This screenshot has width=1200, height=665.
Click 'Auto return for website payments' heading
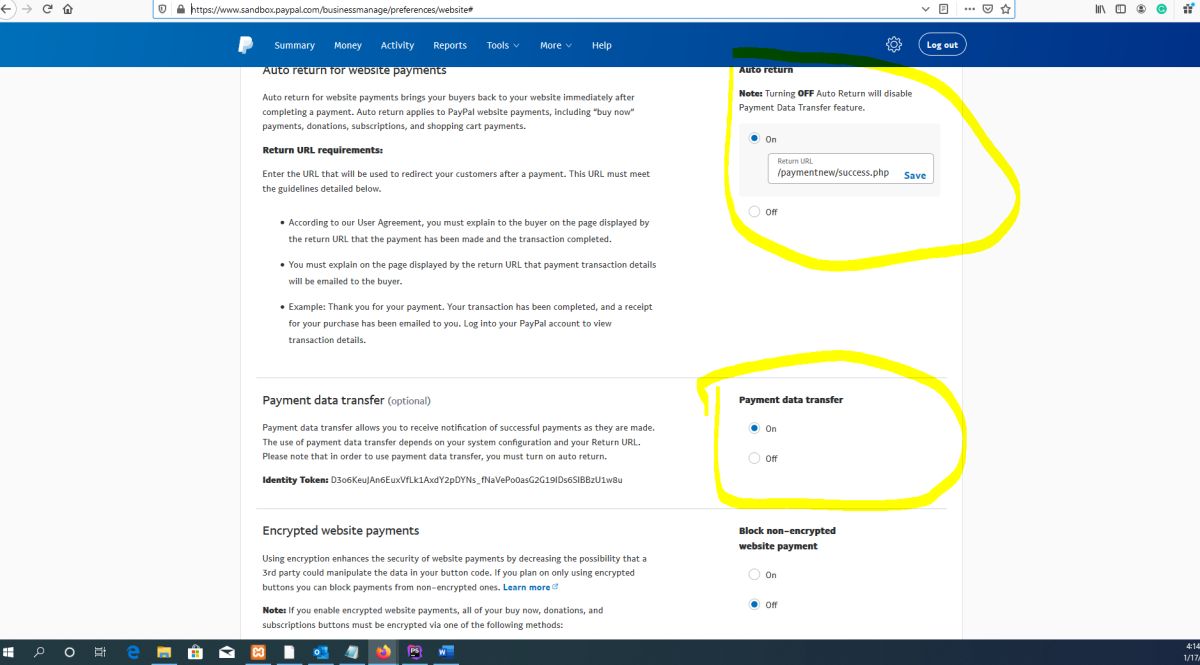click(354, 70)
